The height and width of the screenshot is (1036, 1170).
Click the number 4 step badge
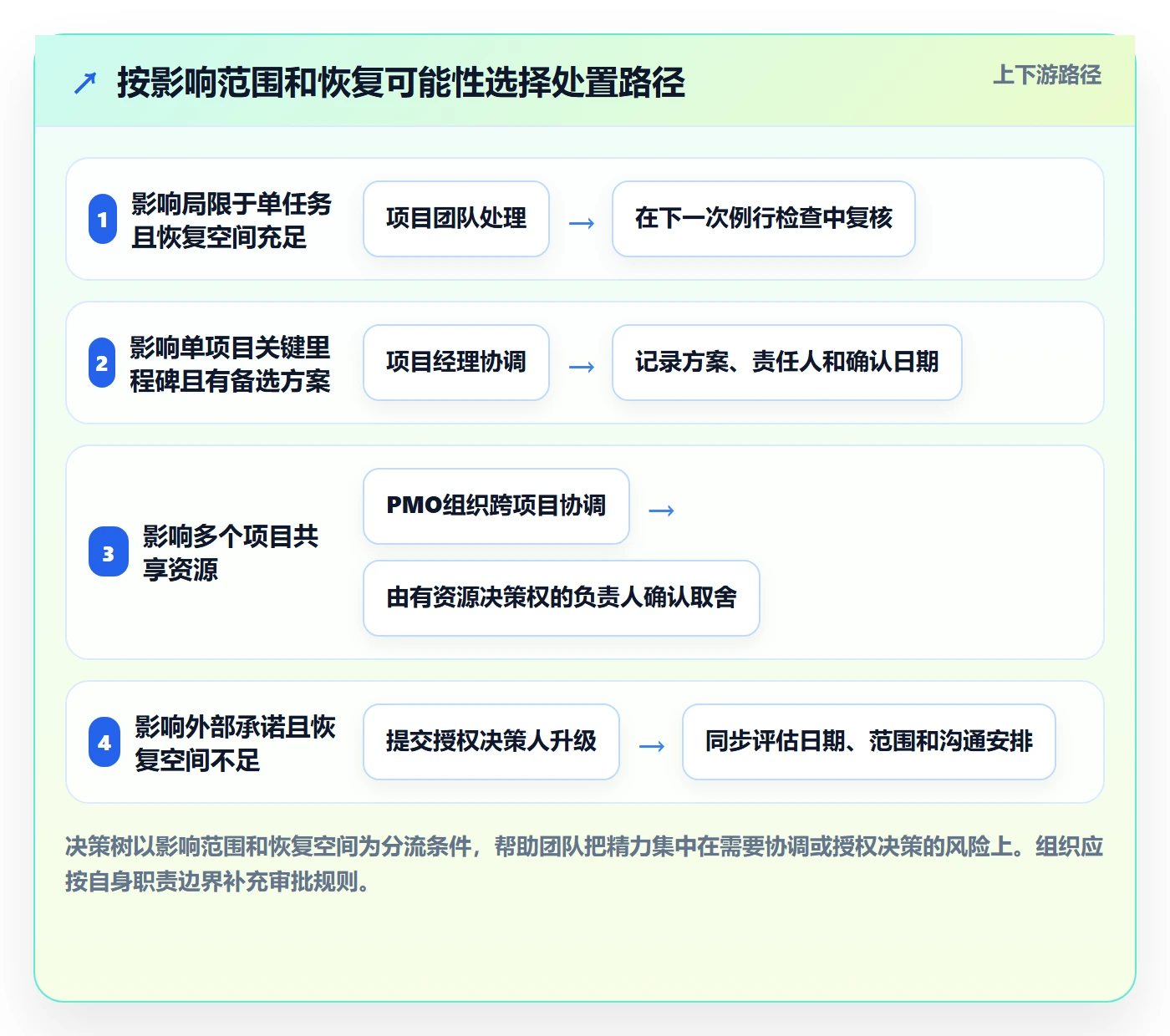coord(104,742)
